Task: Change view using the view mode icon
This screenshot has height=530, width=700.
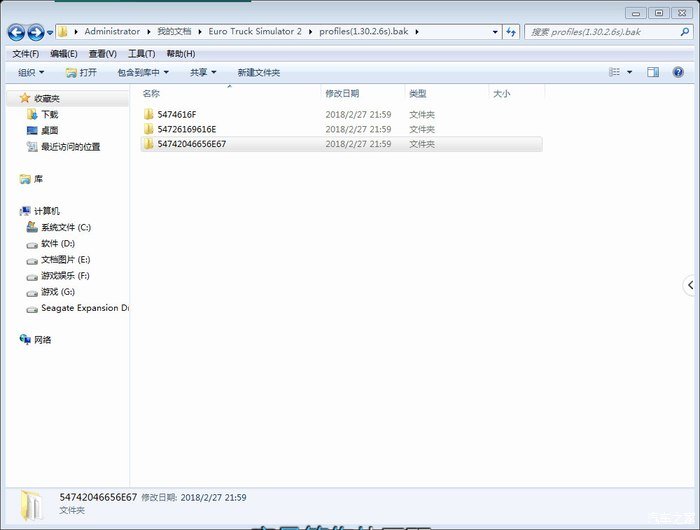Action: [x=614, y=72]
